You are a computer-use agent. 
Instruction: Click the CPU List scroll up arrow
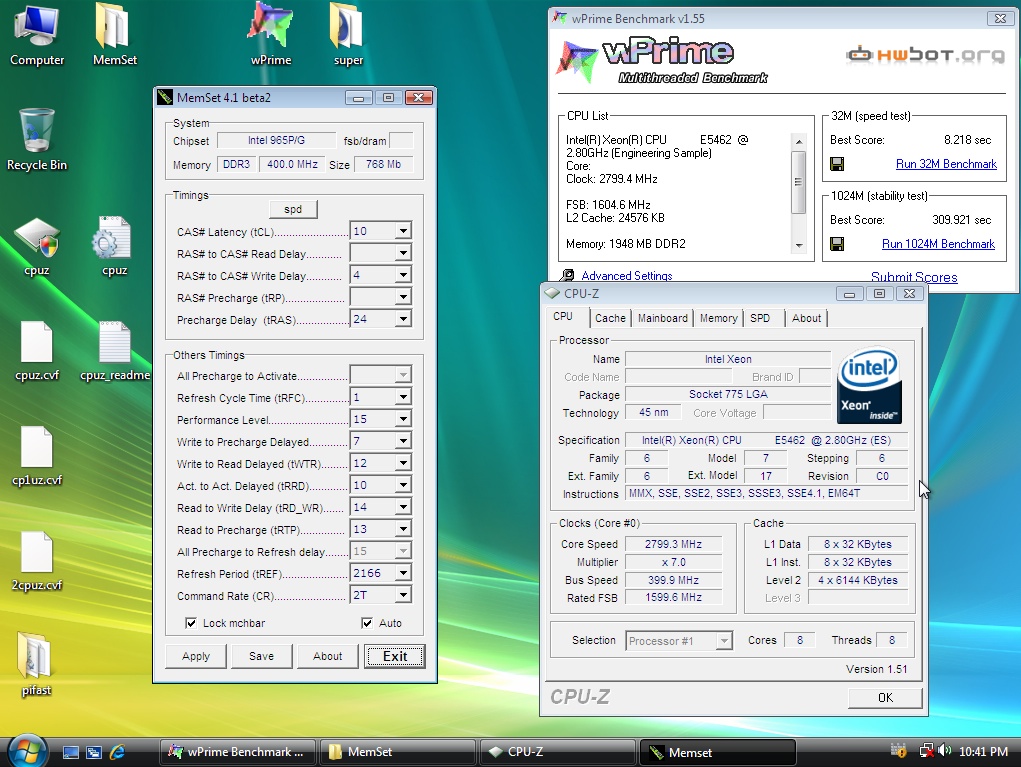[x=798, y=141]
